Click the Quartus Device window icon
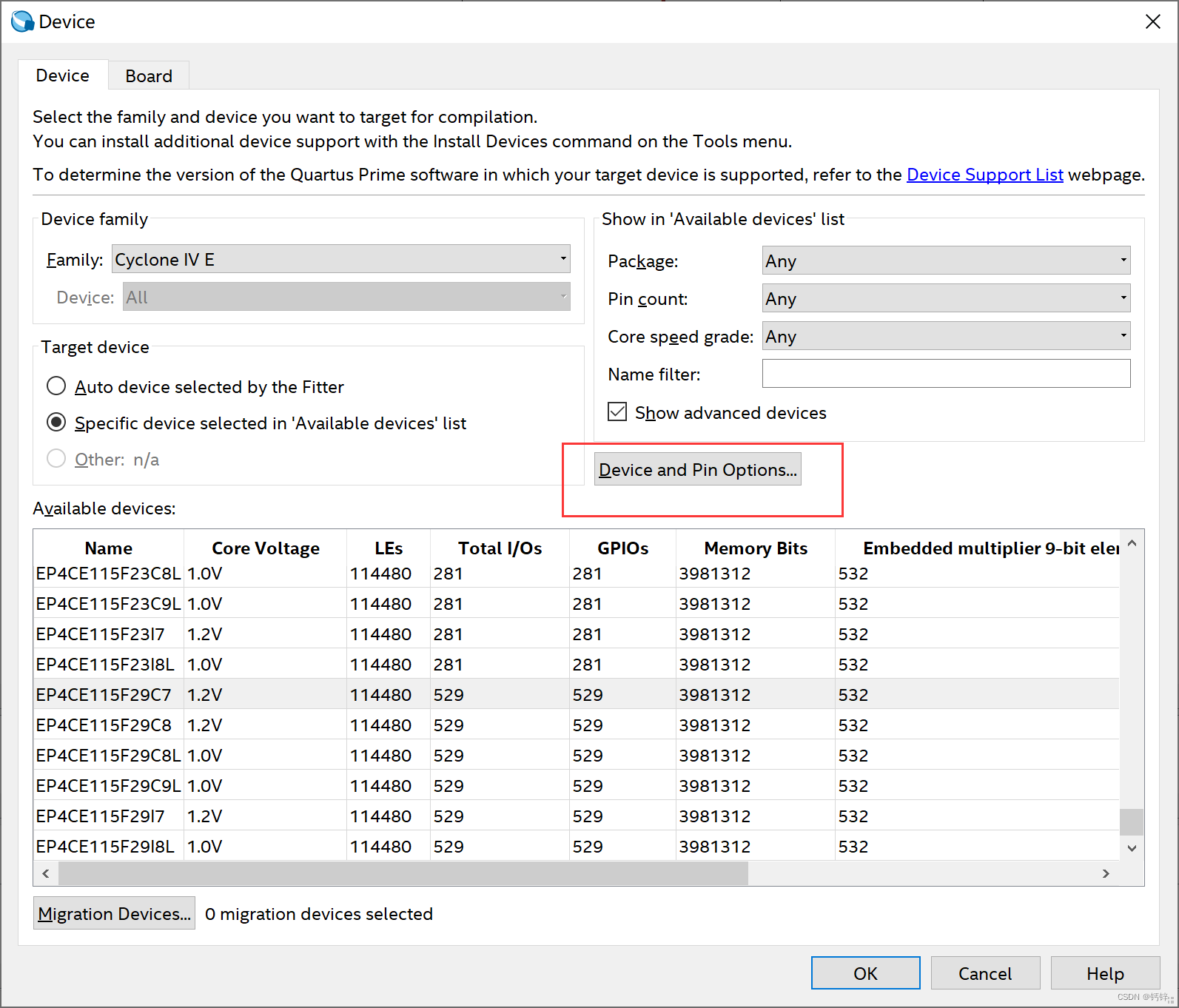This screenshot has height=1008, width=1179. (x=23, y=21)
